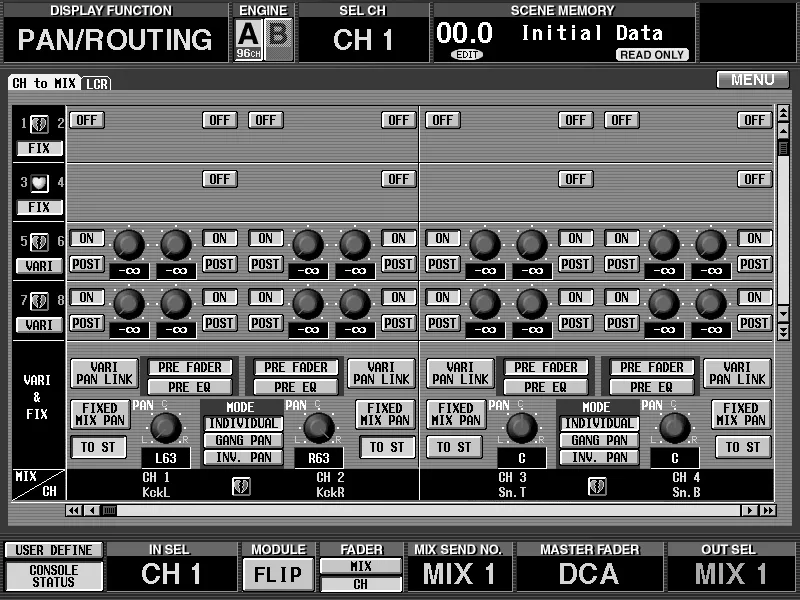Click the horizontal double-left rewind arrow

pos(73,510)
